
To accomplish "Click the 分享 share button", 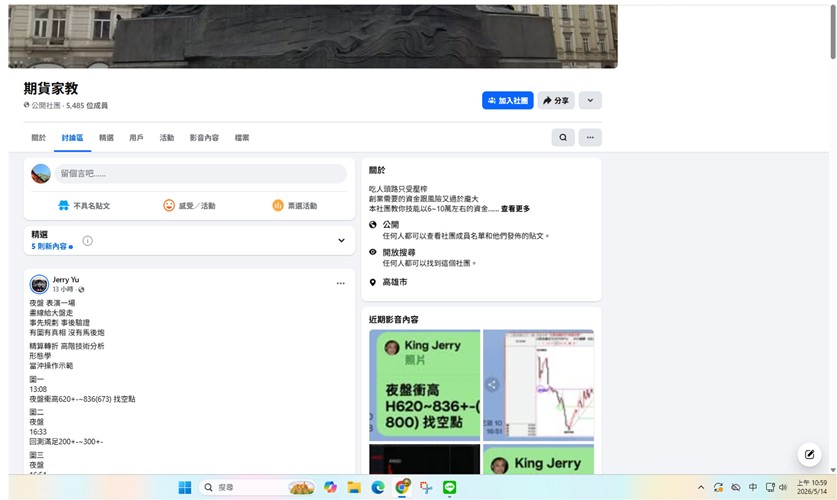I will pyautogui.click(x=556, y=100).
